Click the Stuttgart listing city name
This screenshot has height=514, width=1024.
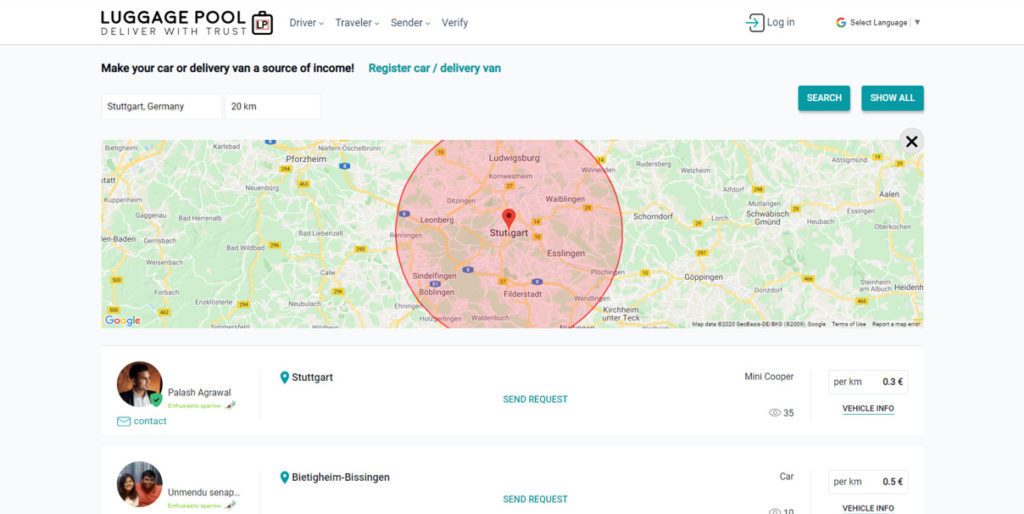pyautogui.click(x=312, y=377)
